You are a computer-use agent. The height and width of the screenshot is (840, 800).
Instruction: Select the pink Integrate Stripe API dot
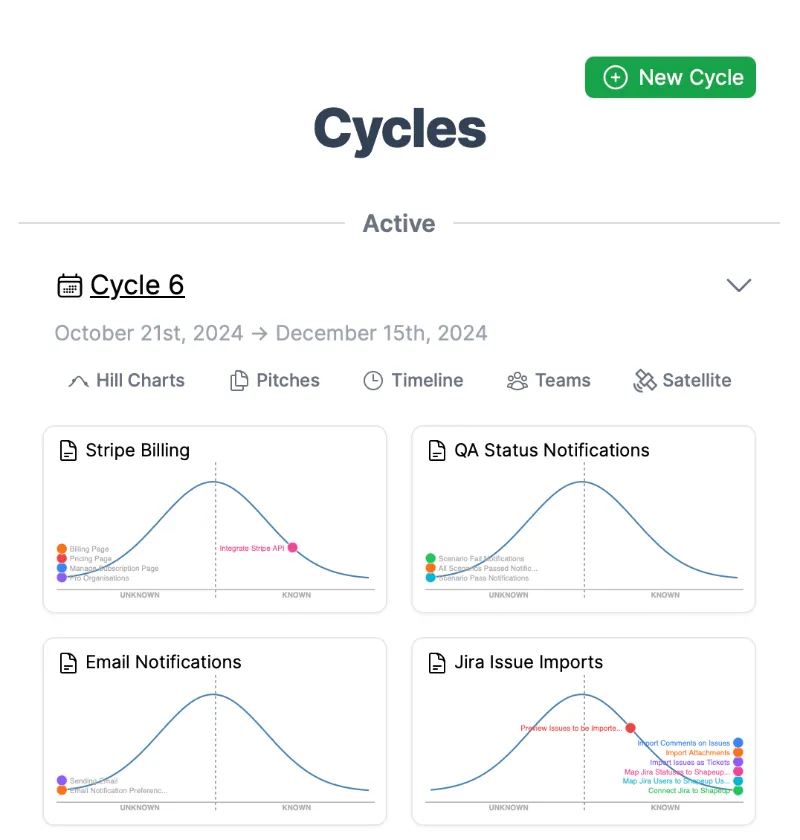293,548
